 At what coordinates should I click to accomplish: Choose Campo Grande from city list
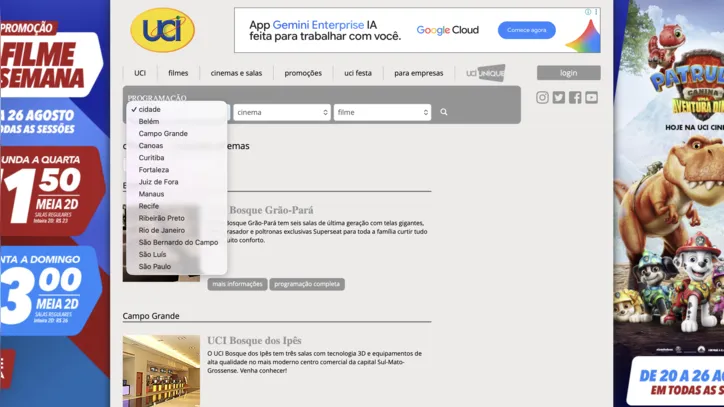click(x=177, y=134)
